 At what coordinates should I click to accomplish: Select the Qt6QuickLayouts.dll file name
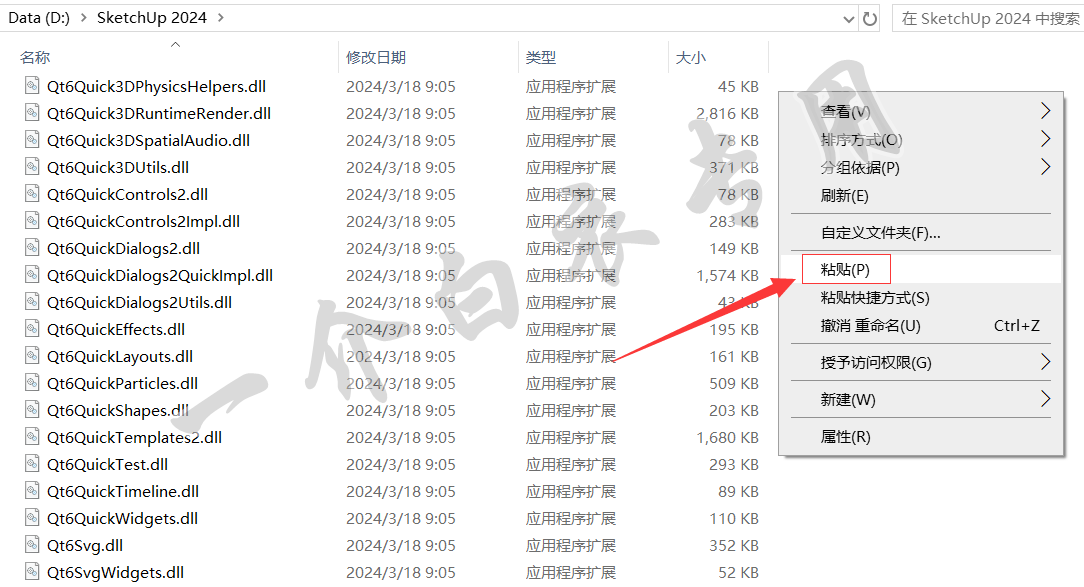[x=120, y=356]
